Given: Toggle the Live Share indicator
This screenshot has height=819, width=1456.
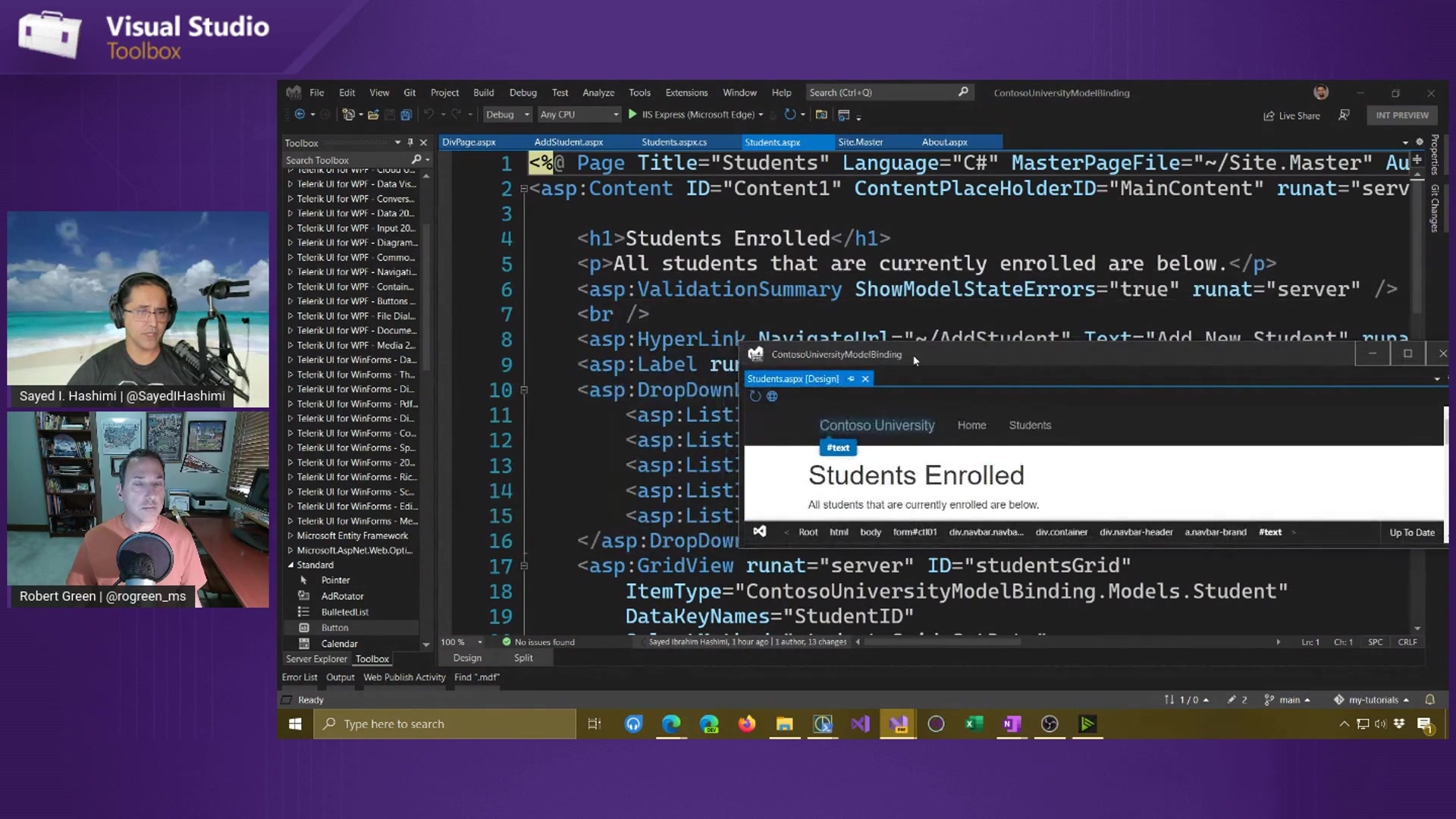Looking at the screenshot, I should pyautogui.click(x=1292, y=115).
